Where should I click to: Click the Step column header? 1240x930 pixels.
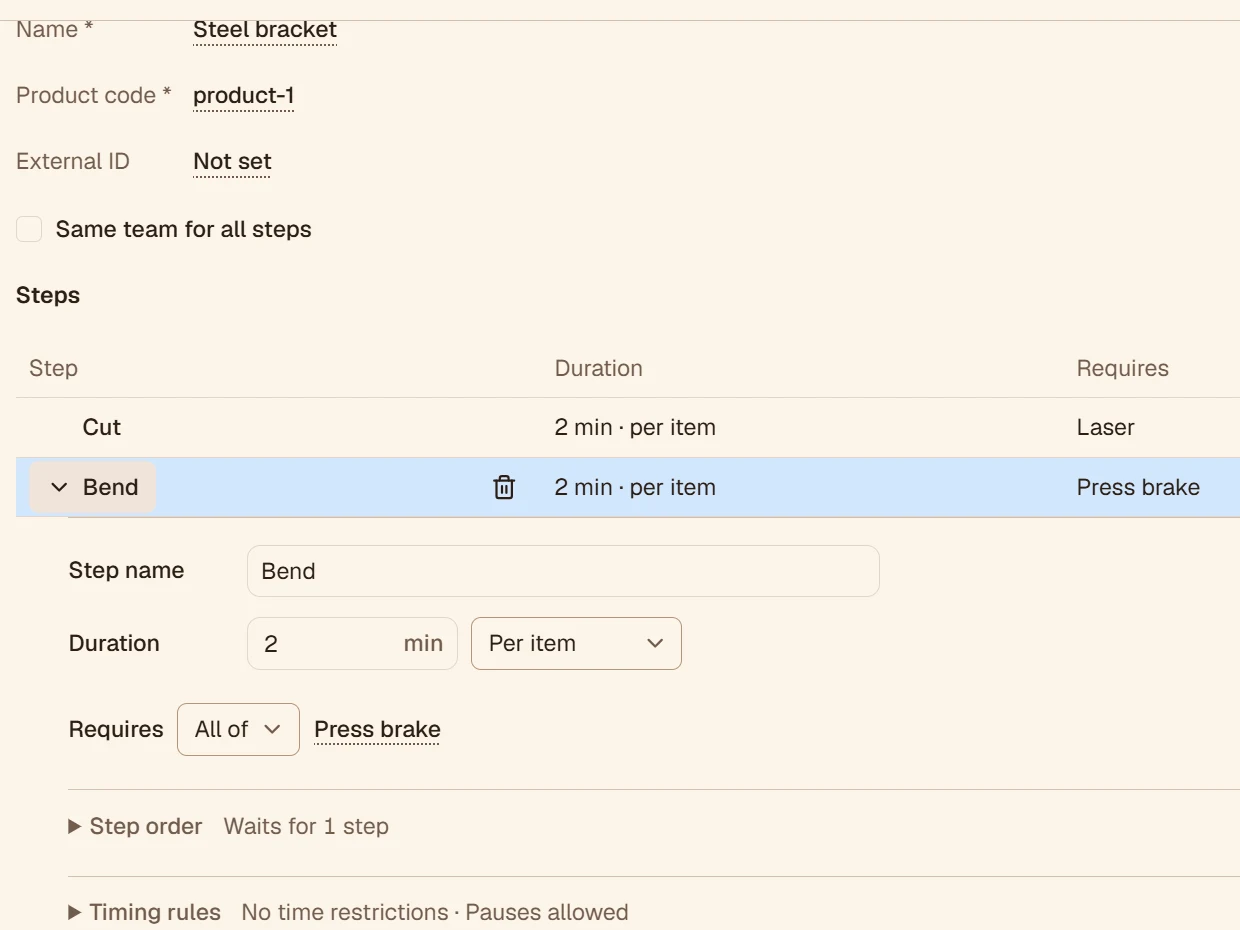[x=53, y=369]
